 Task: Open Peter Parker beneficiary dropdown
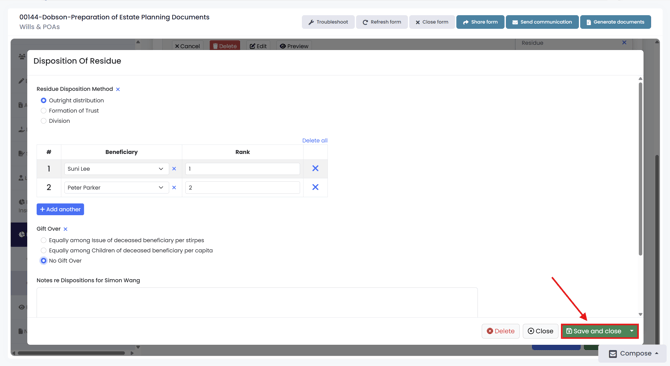tap(116, 187)
